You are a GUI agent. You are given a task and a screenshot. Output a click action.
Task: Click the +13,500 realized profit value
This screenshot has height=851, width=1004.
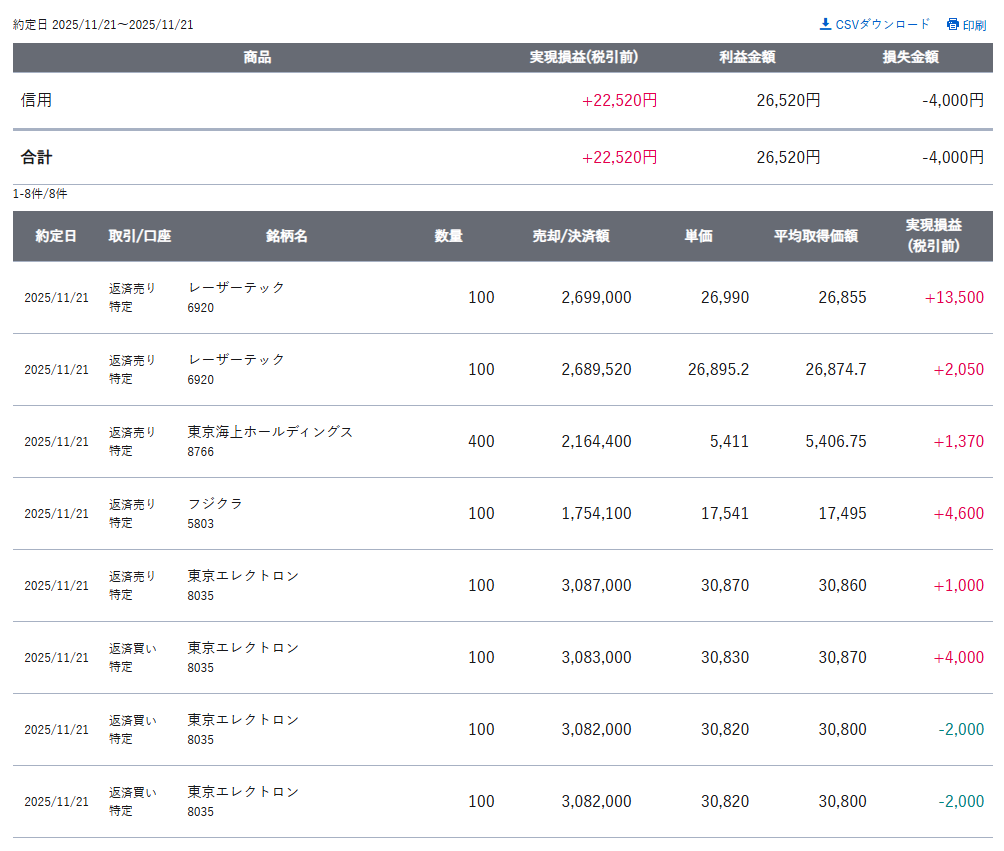click(x=954, y=297)
